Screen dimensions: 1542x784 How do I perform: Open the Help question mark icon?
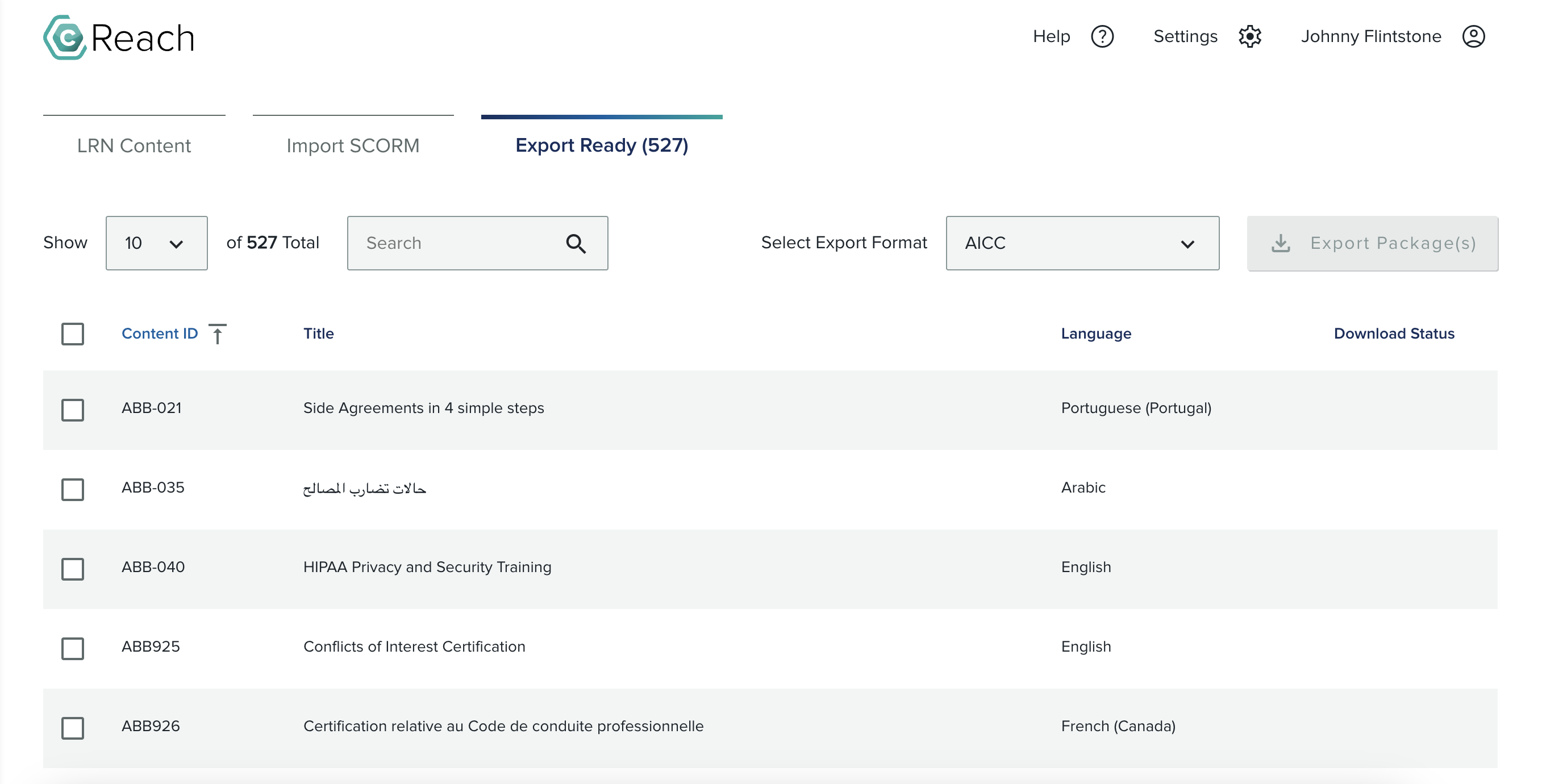tap(1102, 36)
